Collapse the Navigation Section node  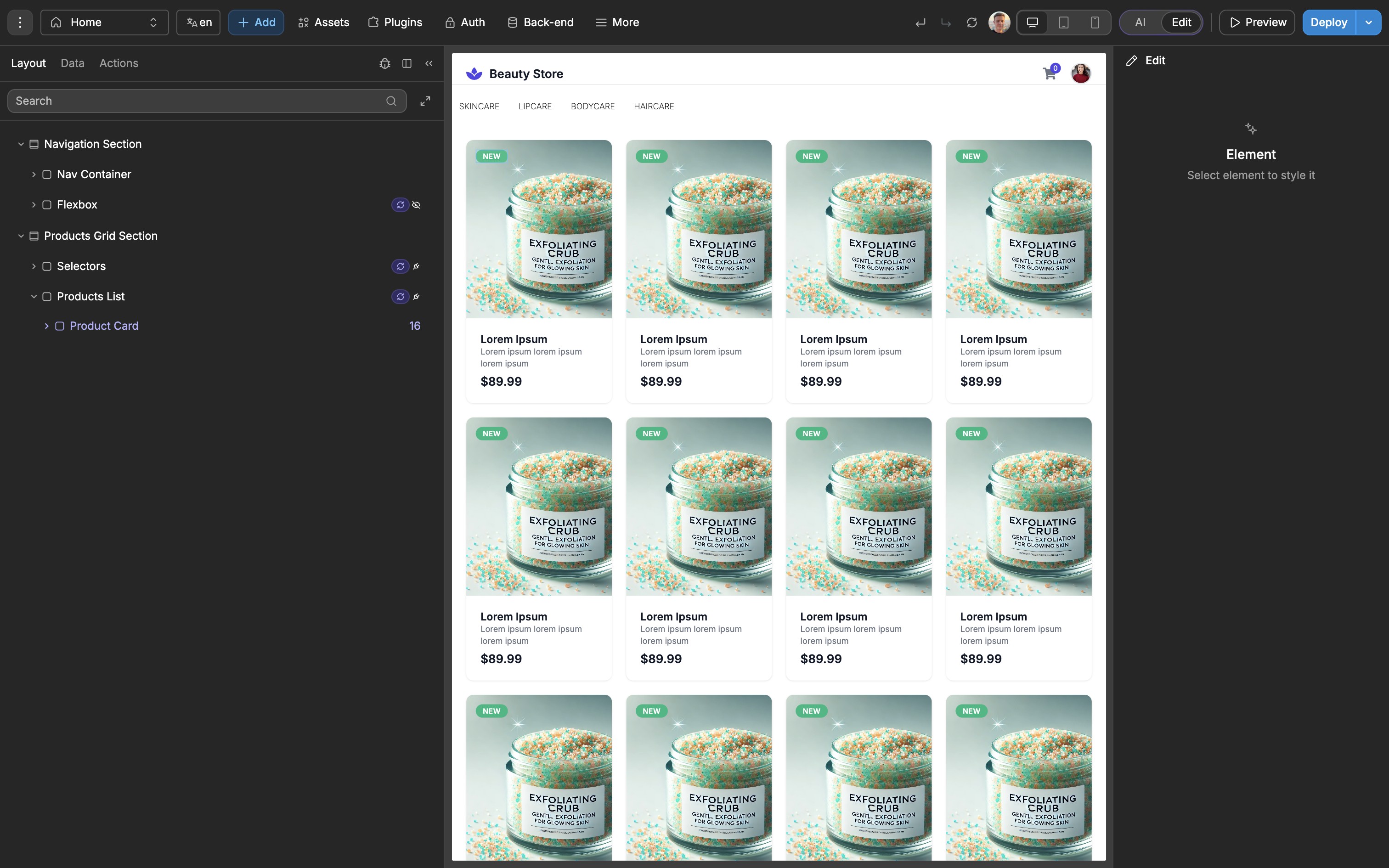coord(21,144)
